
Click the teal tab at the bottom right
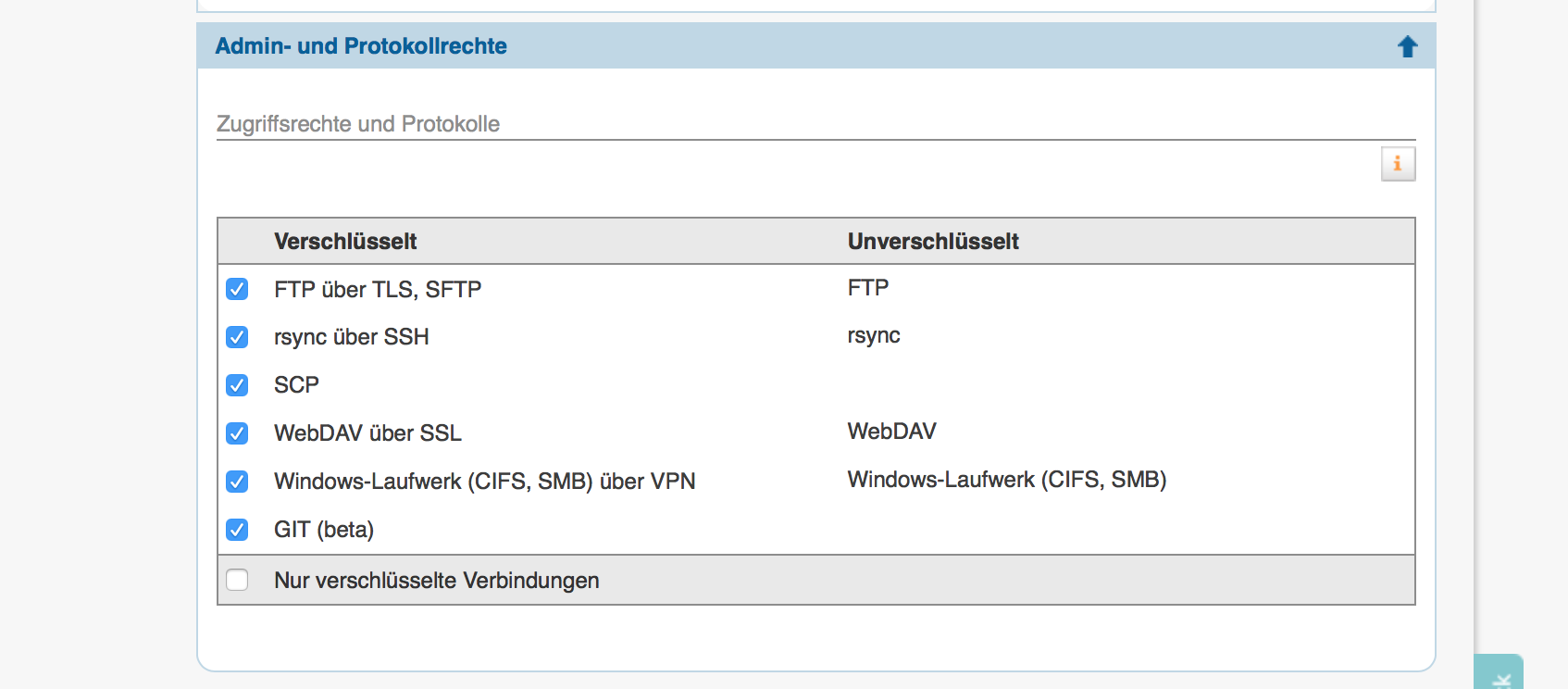[x=1500, y=674]
